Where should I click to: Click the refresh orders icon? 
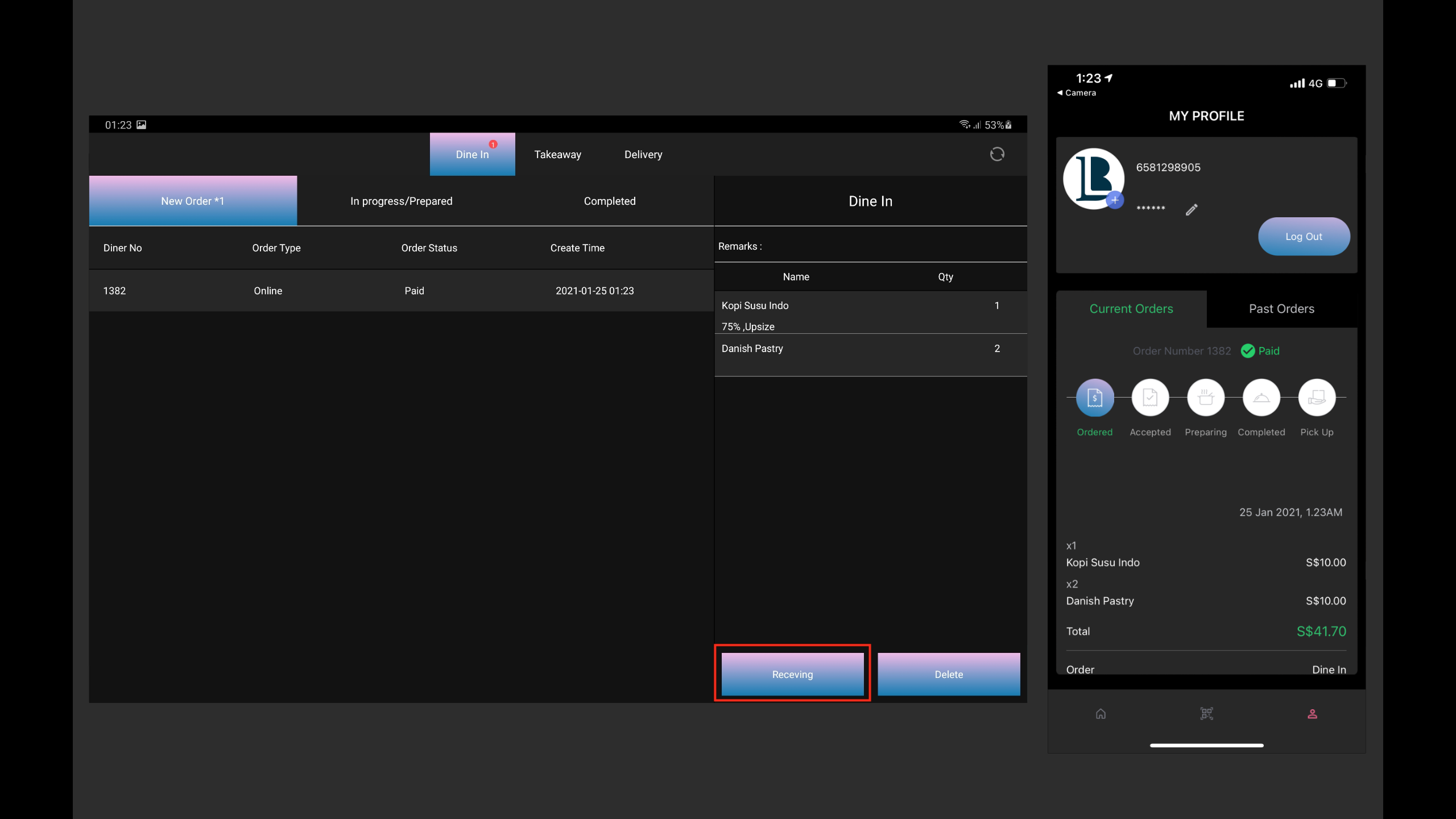(x=996, y=154)
